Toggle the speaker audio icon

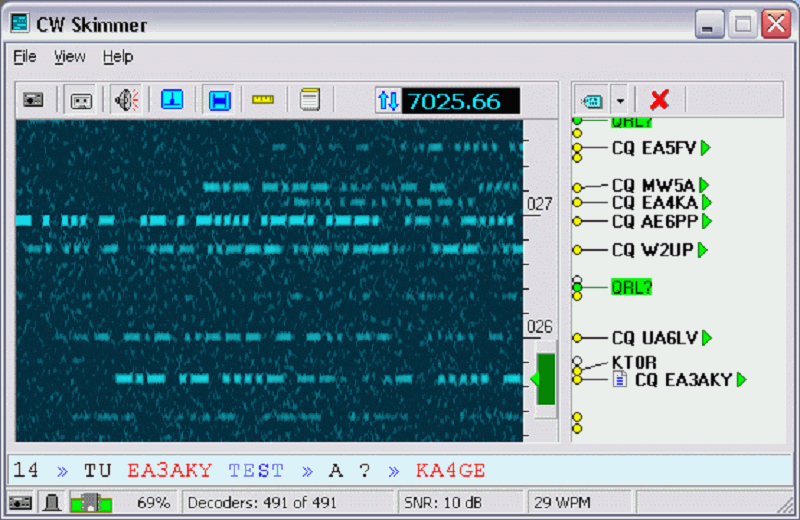pos(126,100)
